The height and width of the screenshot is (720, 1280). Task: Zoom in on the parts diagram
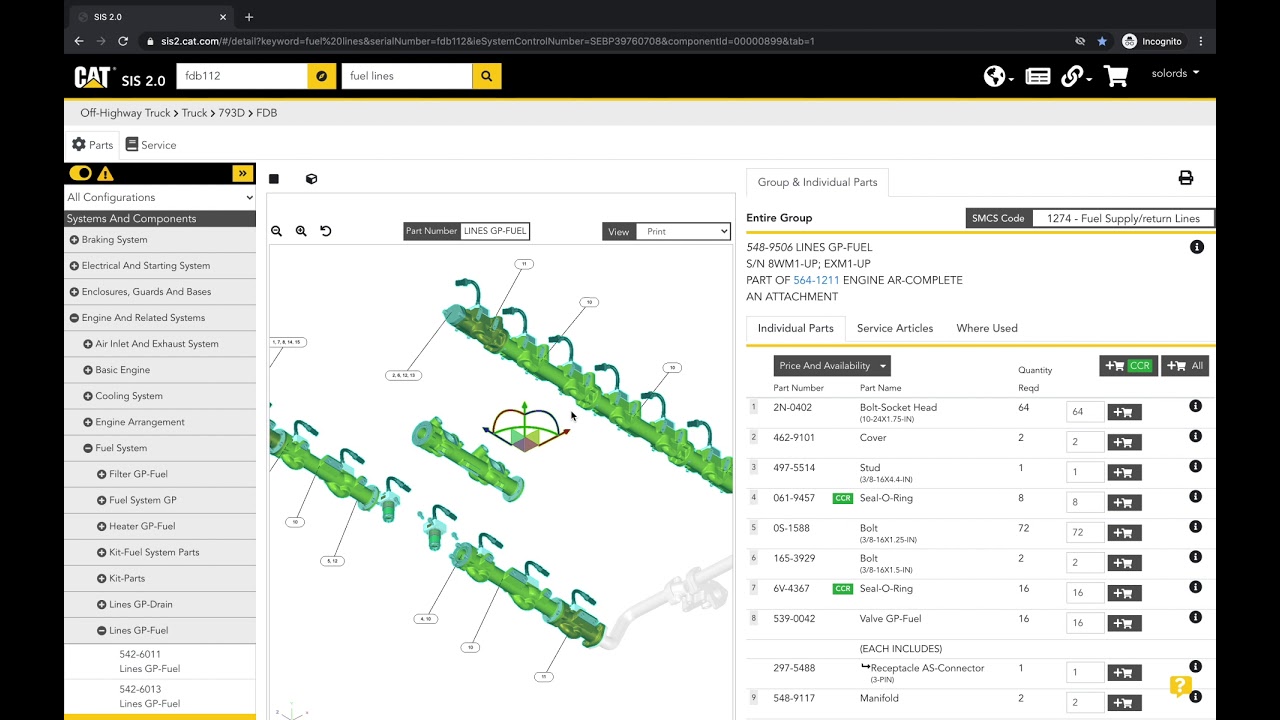(301, 231)
